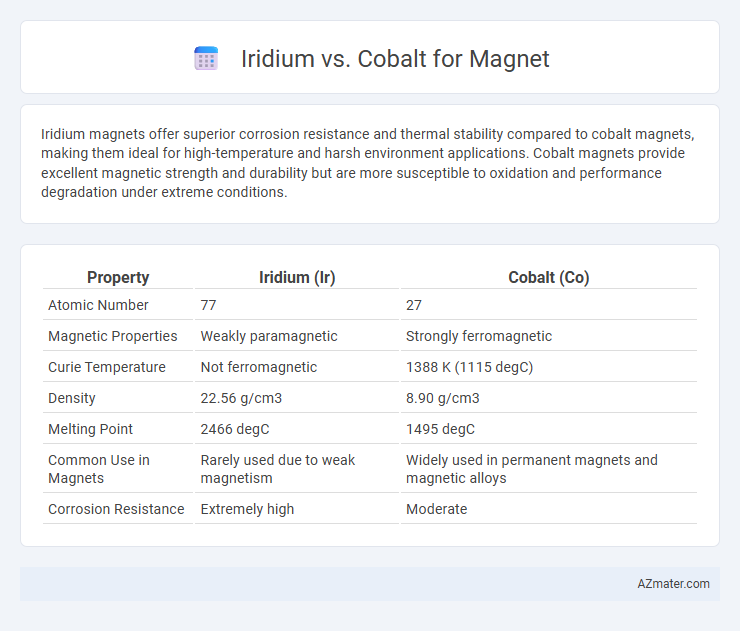The height and width of the screenshot is (631, 740).
Task: Select the 'Property' column header
Action: [x=118, y=277]
